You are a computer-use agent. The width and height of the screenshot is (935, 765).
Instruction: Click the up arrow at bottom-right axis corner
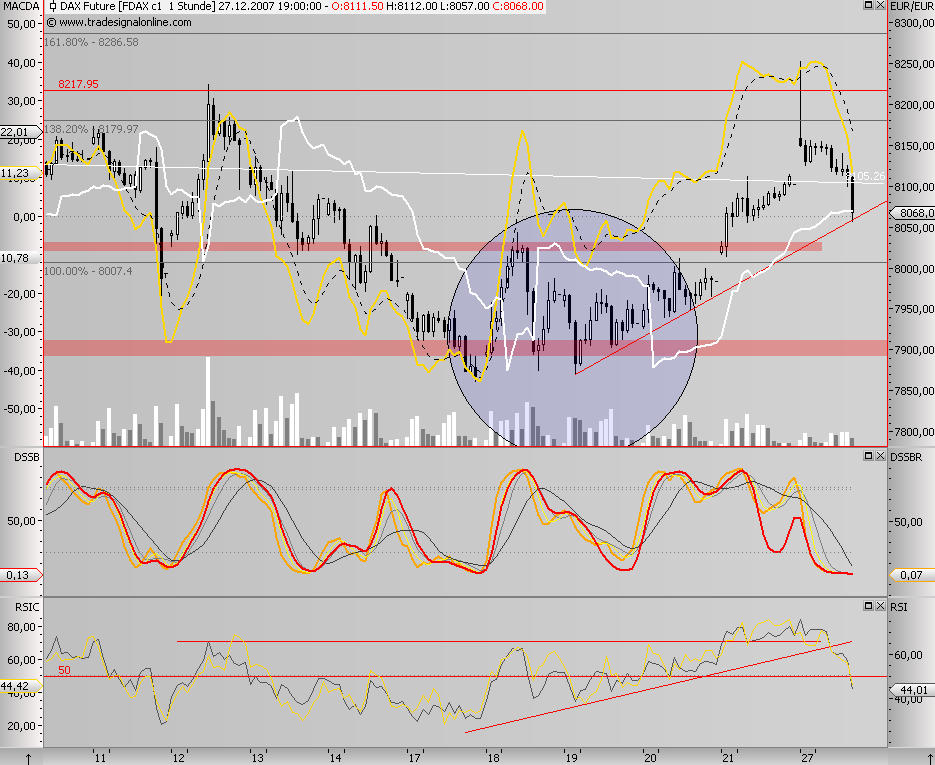[930, 758]
